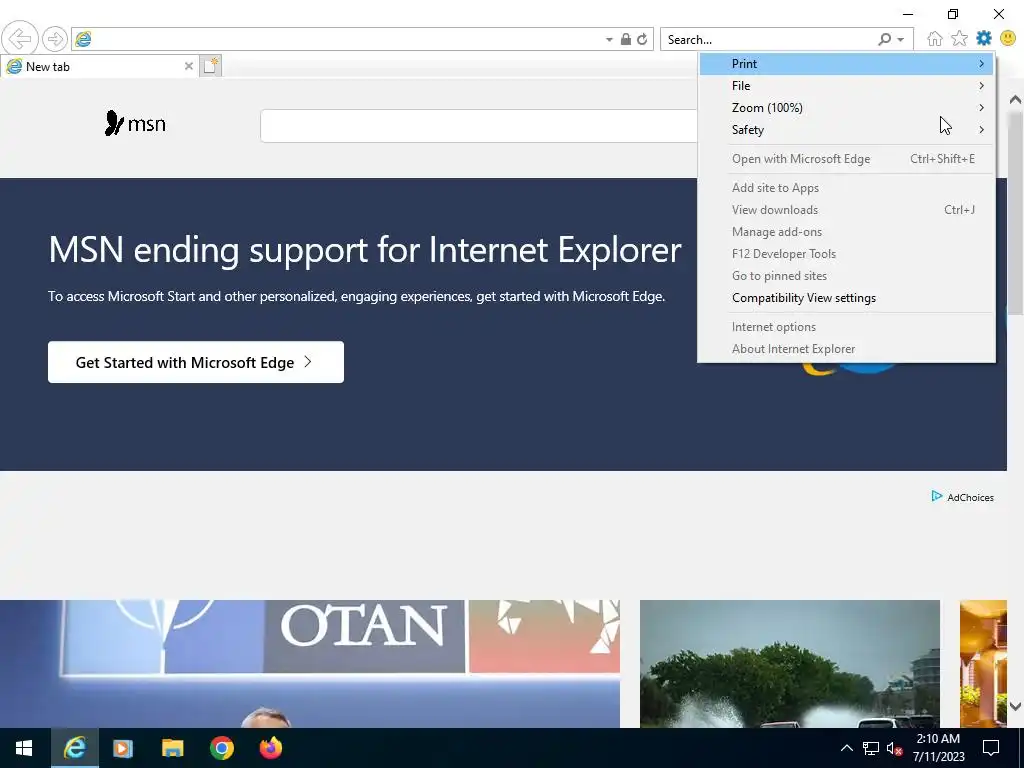Image resolution: width=1024 pixels, height=768 pixels.
Task: Open Favorites star icon
Action: 959,39
